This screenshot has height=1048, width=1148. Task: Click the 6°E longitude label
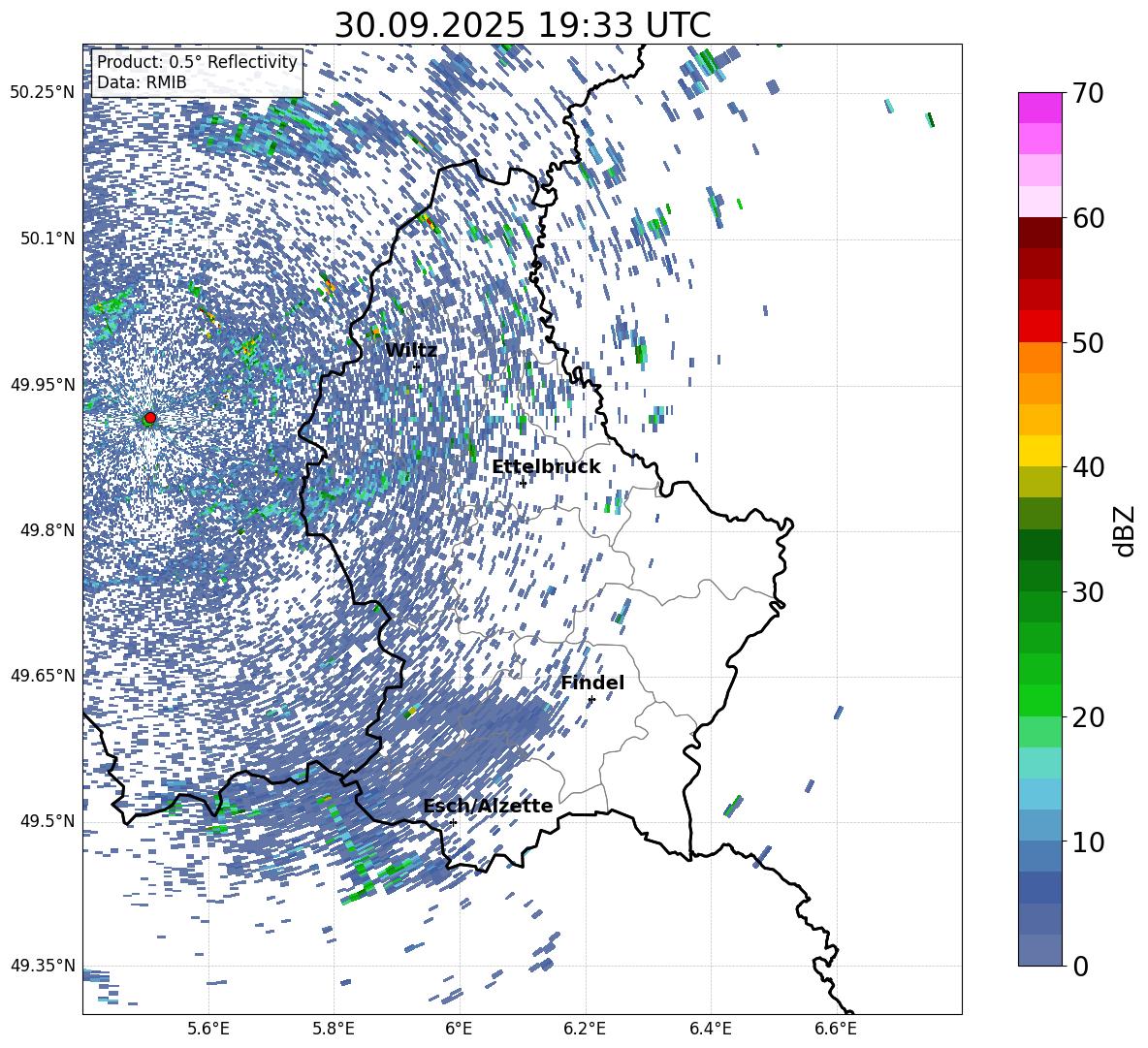coord(459,1029)
